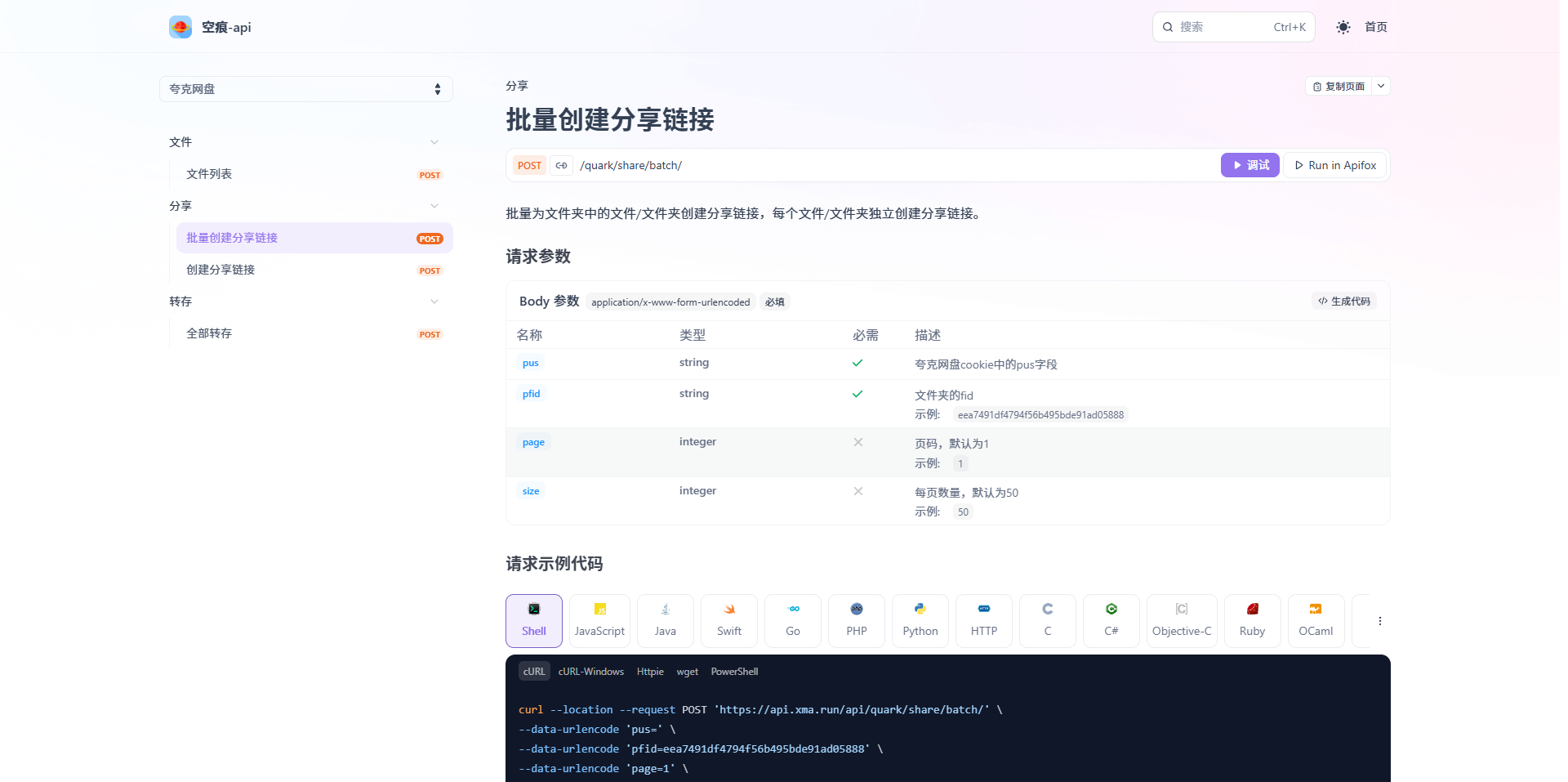Switch to the Python code sample
The width and height of the screenshot is (1568, 782).
click(x=920, y=620)
